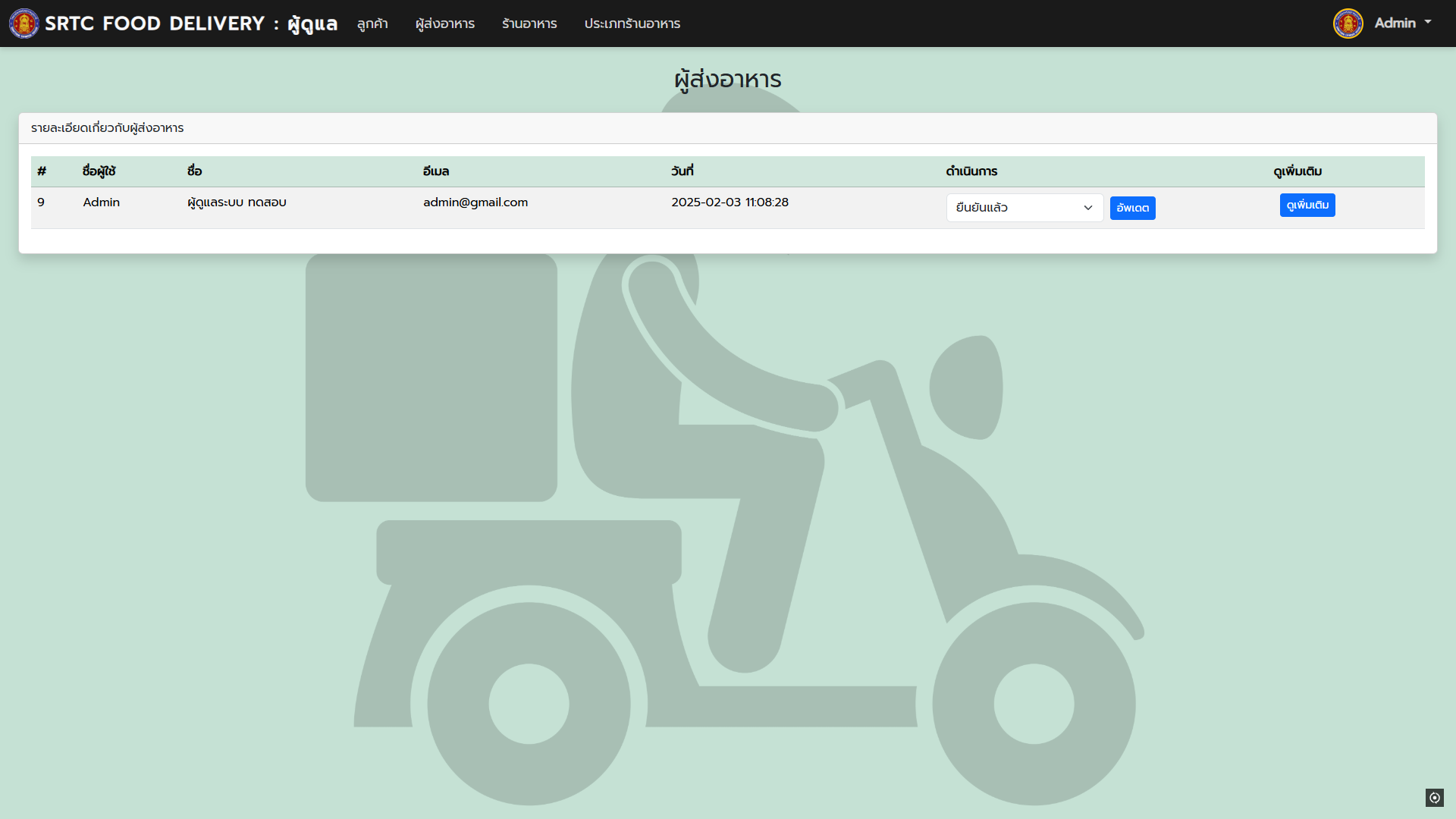Click the ผู้ดูแลระบบ ทดสอบ name cell
The width and height of the screenshot is (1456, 819).
[237, 202]
